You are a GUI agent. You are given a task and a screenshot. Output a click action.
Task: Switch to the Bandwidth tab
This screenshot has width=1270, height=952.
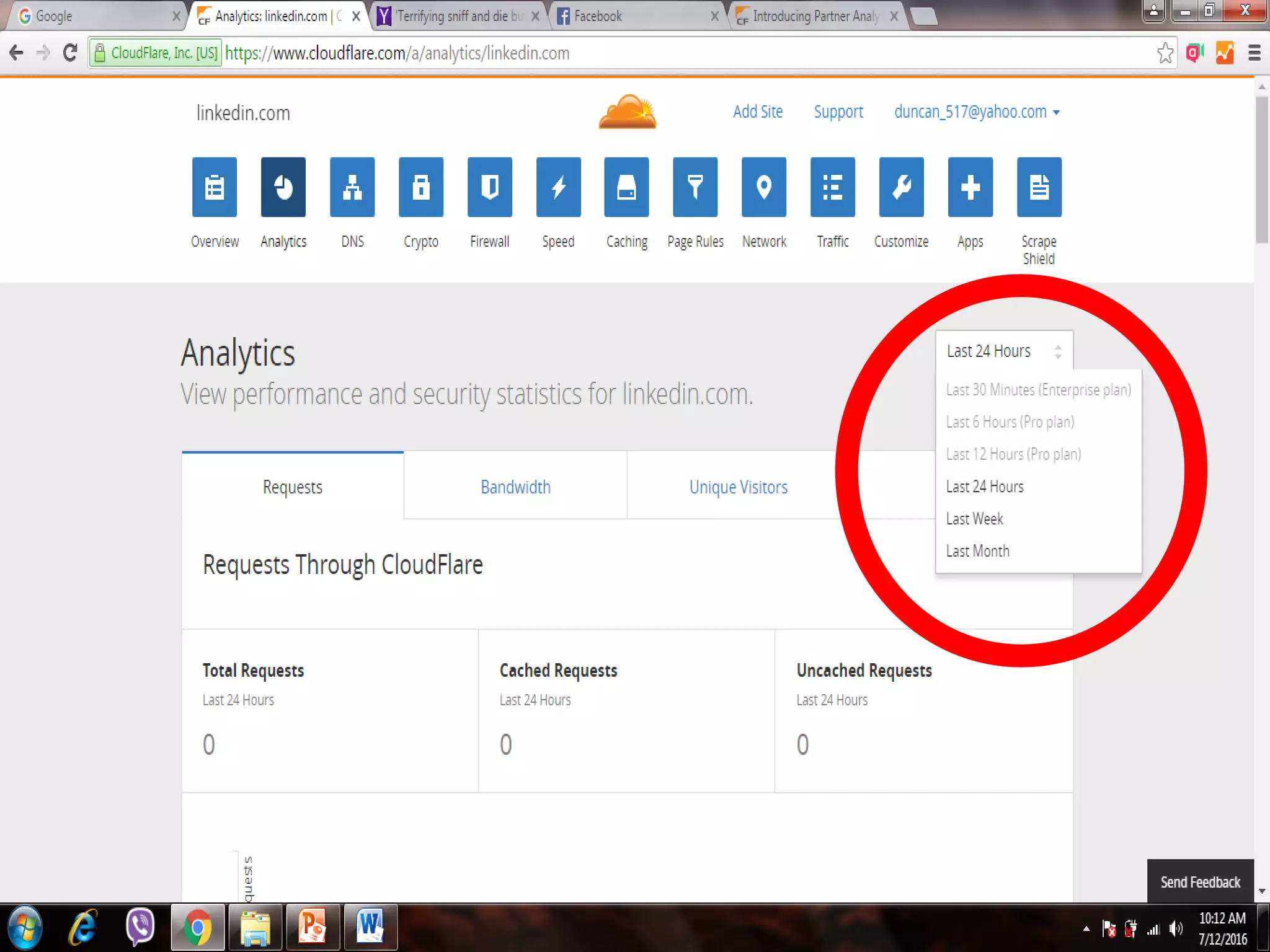515,487
